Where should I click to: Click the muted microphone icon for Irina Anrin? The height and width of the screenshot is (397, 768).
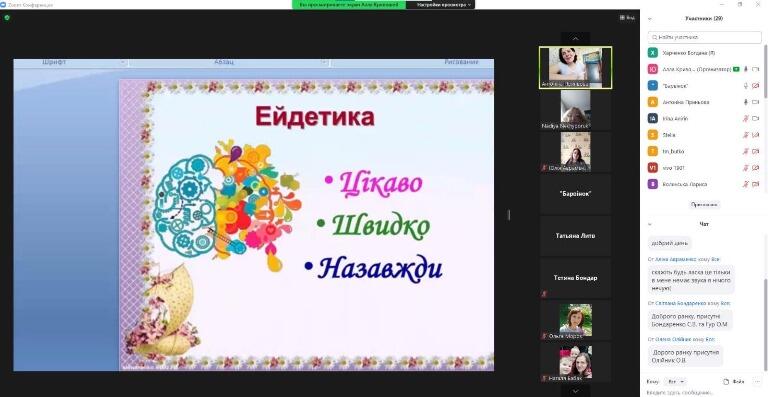746,119
